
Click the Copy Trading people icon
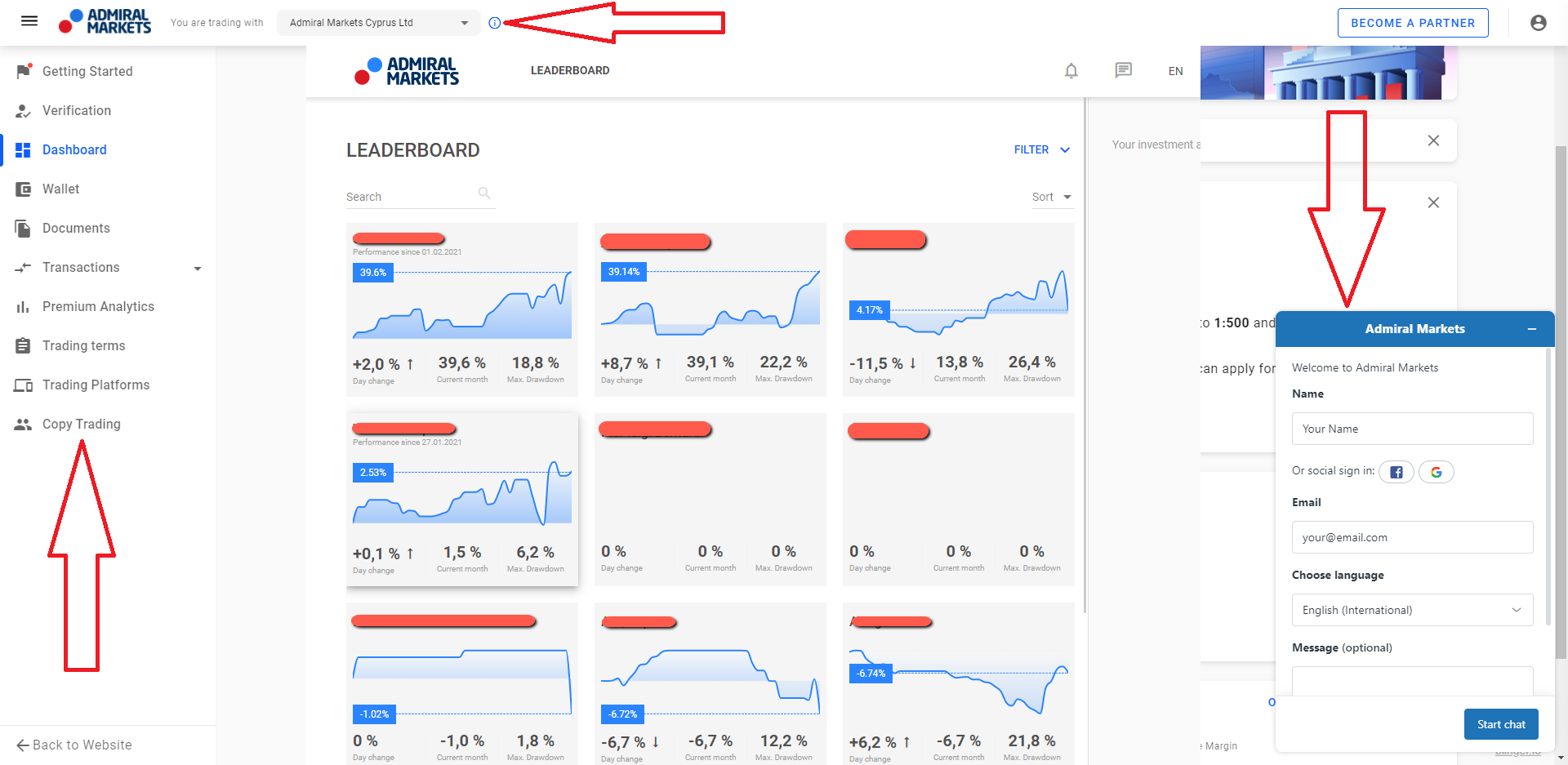[x=24, y=424]
